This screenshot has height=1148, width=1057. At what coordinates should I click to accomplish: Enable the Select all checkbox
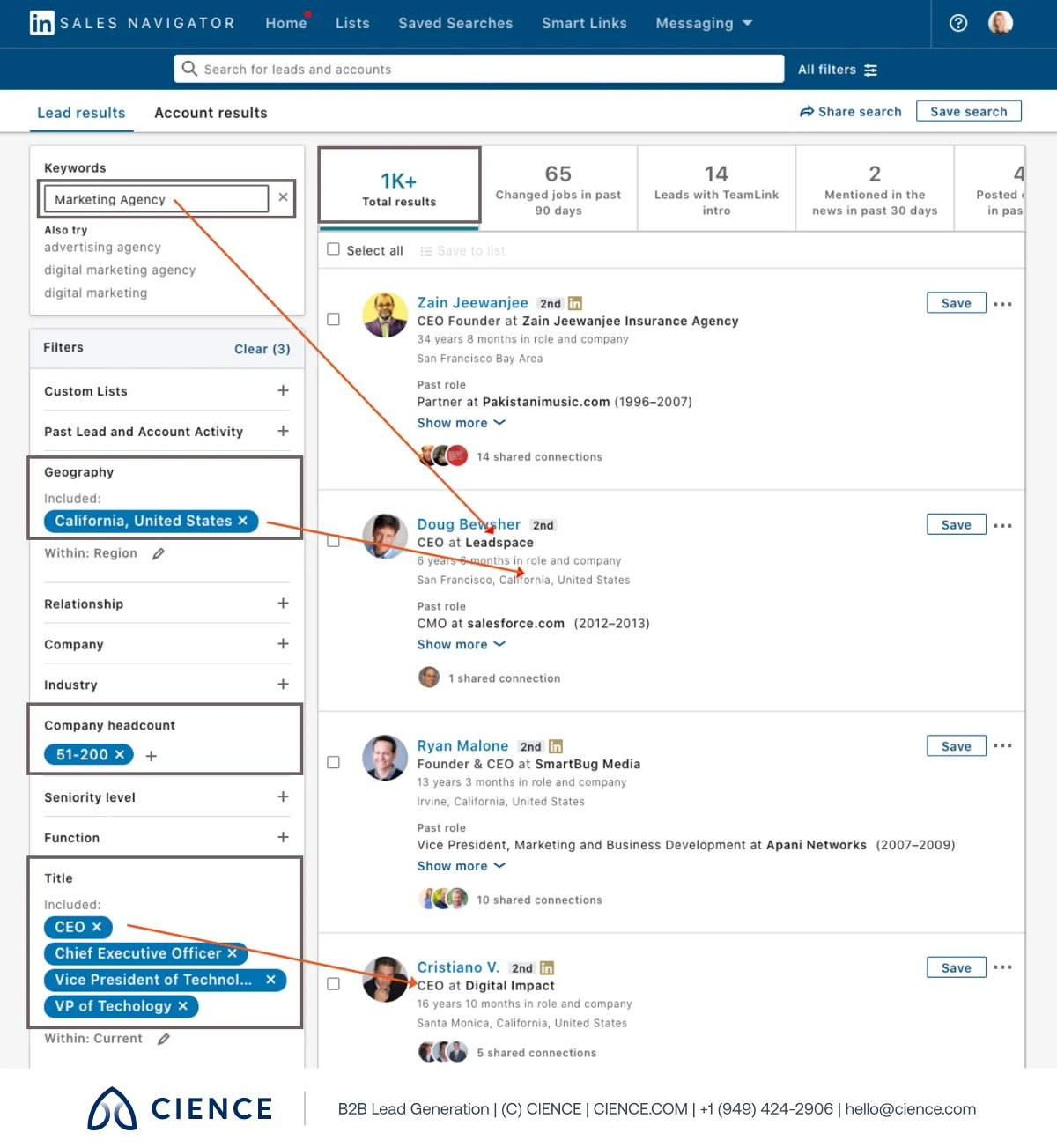[333, 248]
